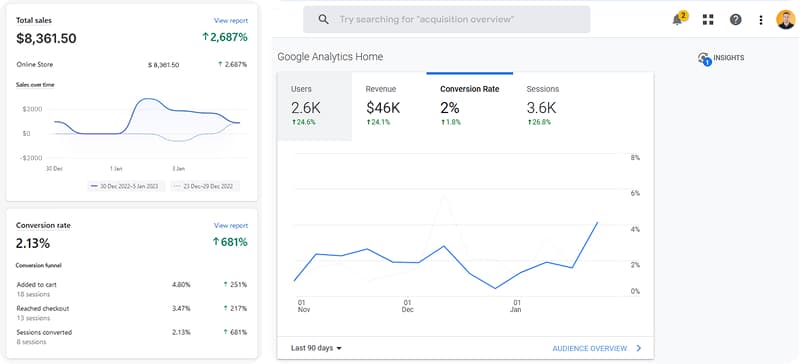
Task: Open View report for Conversion rate
Action: (231, 226)
